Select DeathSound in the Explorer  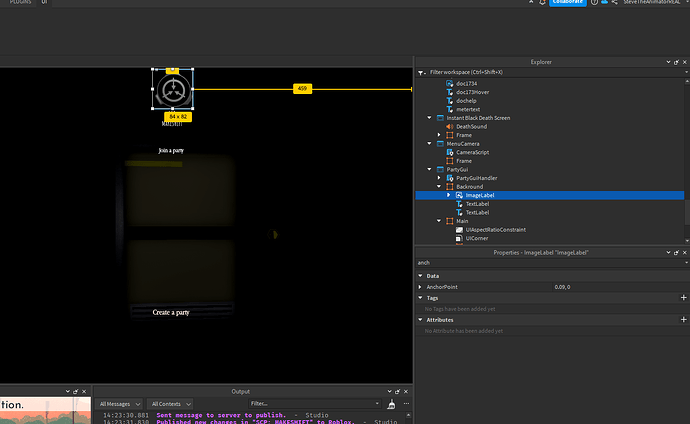(471, 126)
